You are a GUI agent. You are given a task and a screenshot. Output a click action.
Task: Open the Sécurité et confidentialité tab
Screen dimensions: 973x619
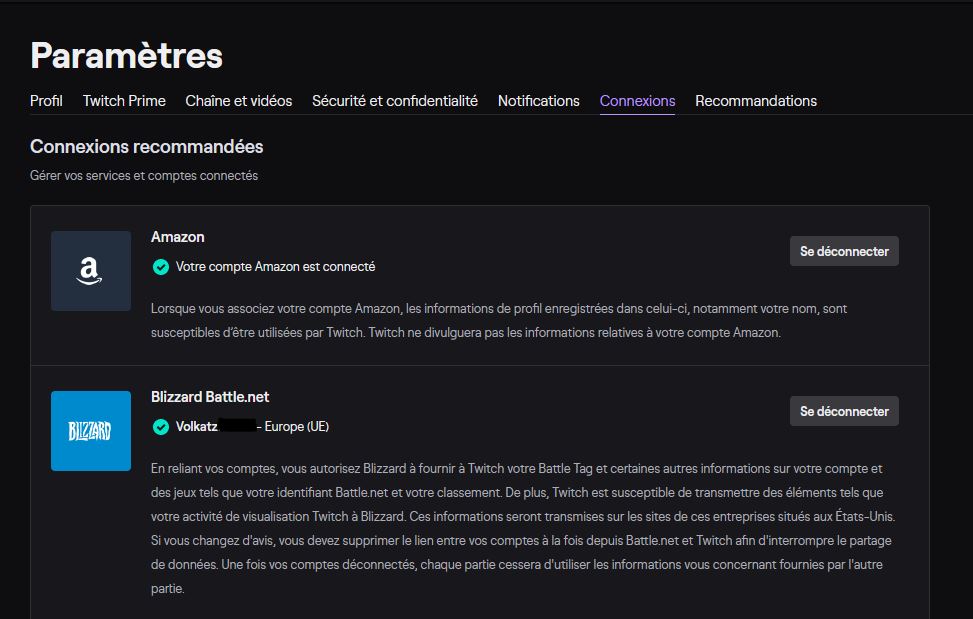[x=395, y=101]
